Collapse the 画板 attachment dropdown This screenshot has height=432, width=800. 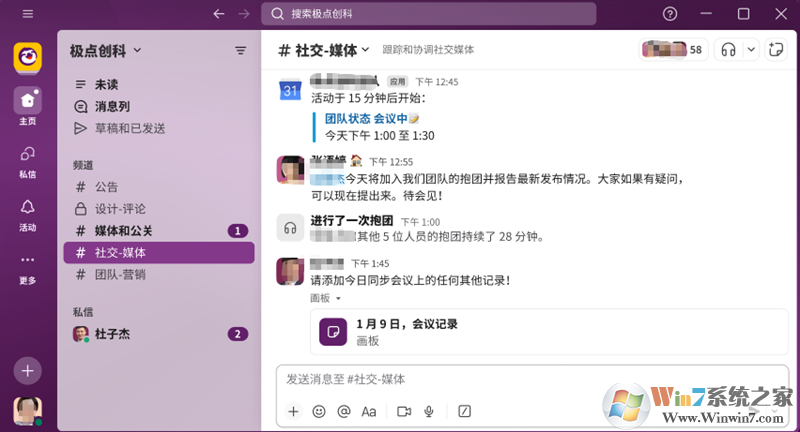point(325,298)
